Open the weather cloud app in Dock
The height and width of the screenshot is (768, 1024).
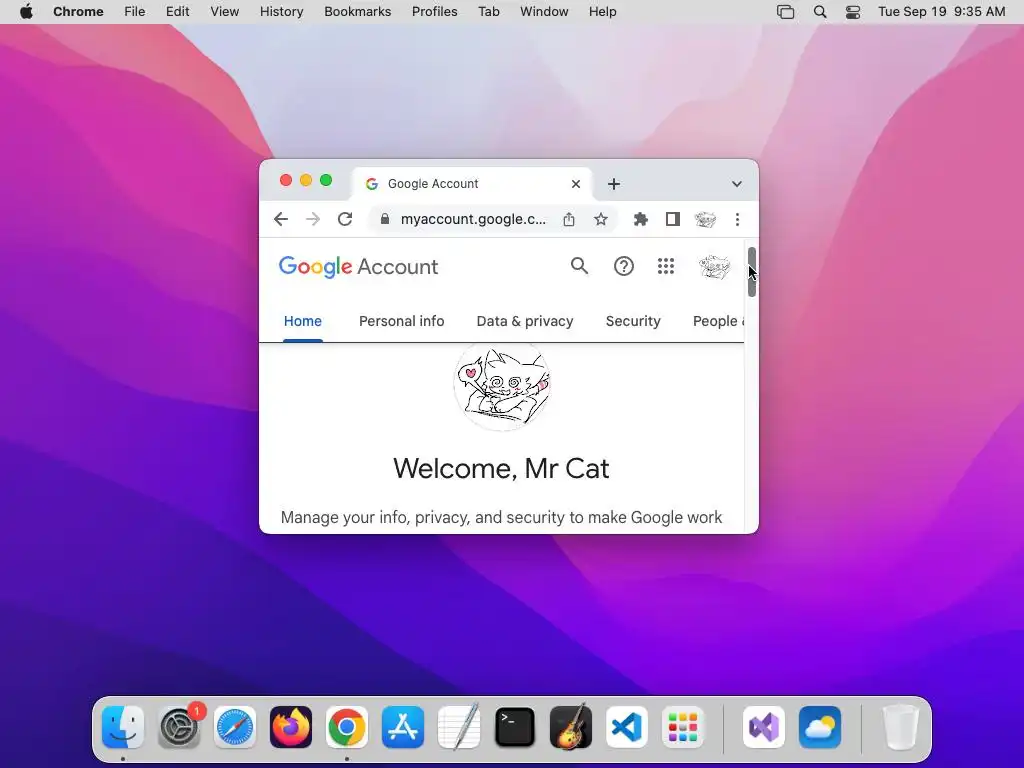[820, 727]
